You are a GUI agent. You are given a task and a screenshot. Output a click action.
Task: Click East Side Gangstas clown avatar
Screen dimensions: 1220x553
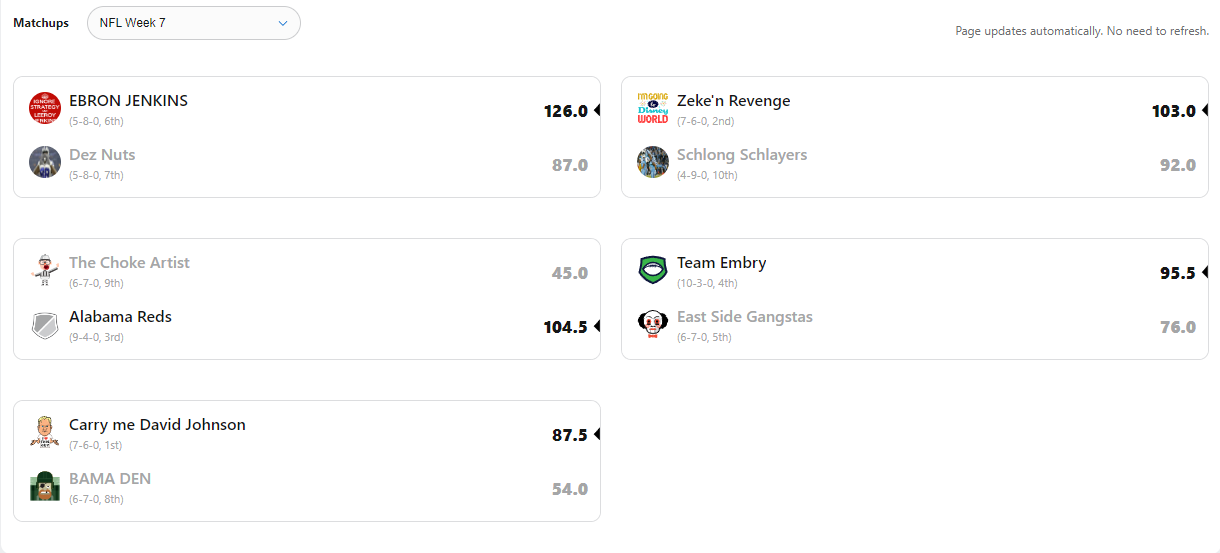coord(653,324)
